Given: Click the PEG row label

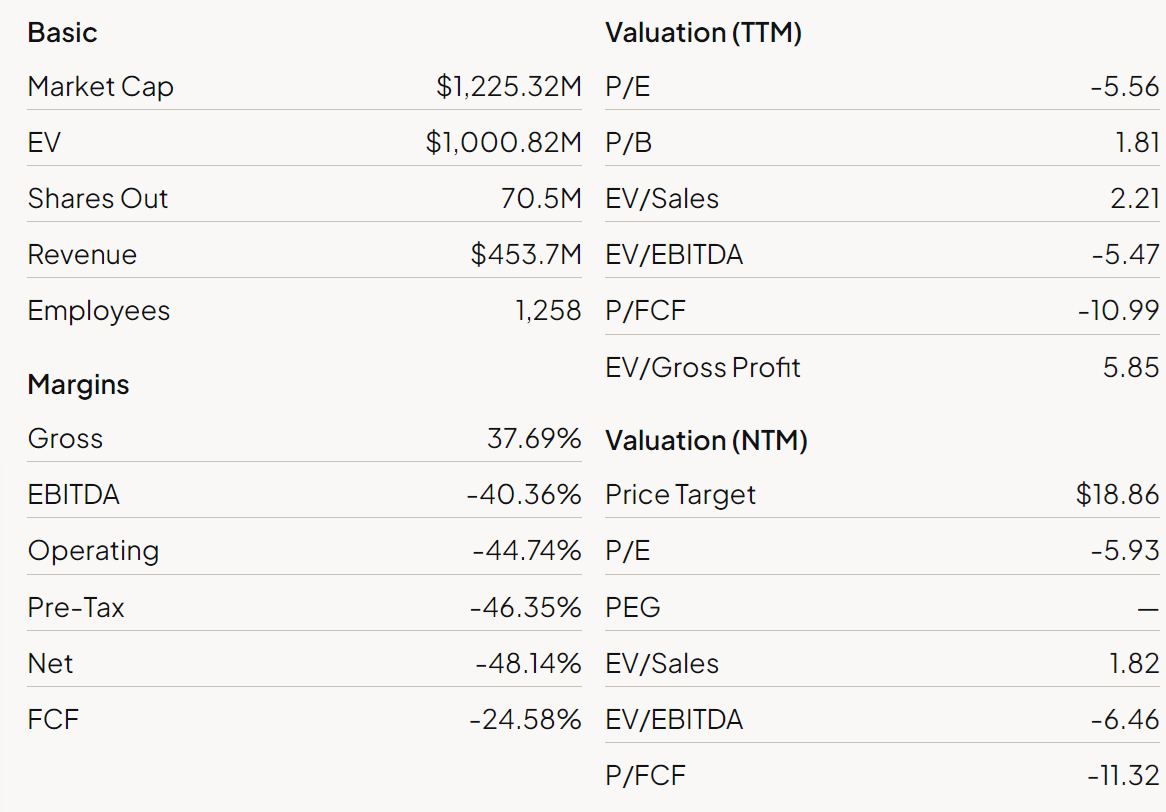Looking at the screenshot, I should pyautogui.click(x=633, y=608).
